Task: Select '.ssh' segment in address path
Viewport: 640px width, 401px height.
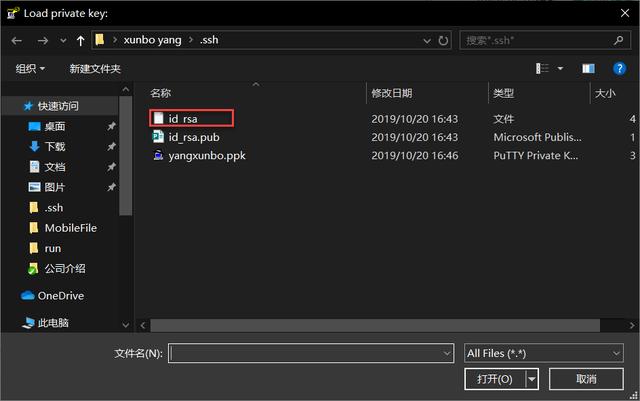Action: point(209,40)
